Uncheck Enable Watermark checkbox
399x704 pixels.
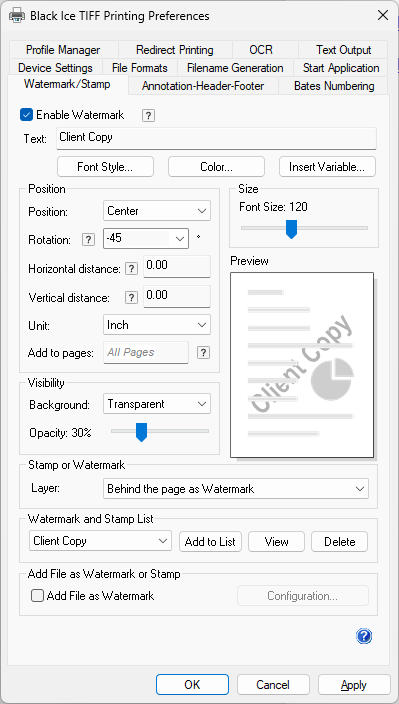26,115
